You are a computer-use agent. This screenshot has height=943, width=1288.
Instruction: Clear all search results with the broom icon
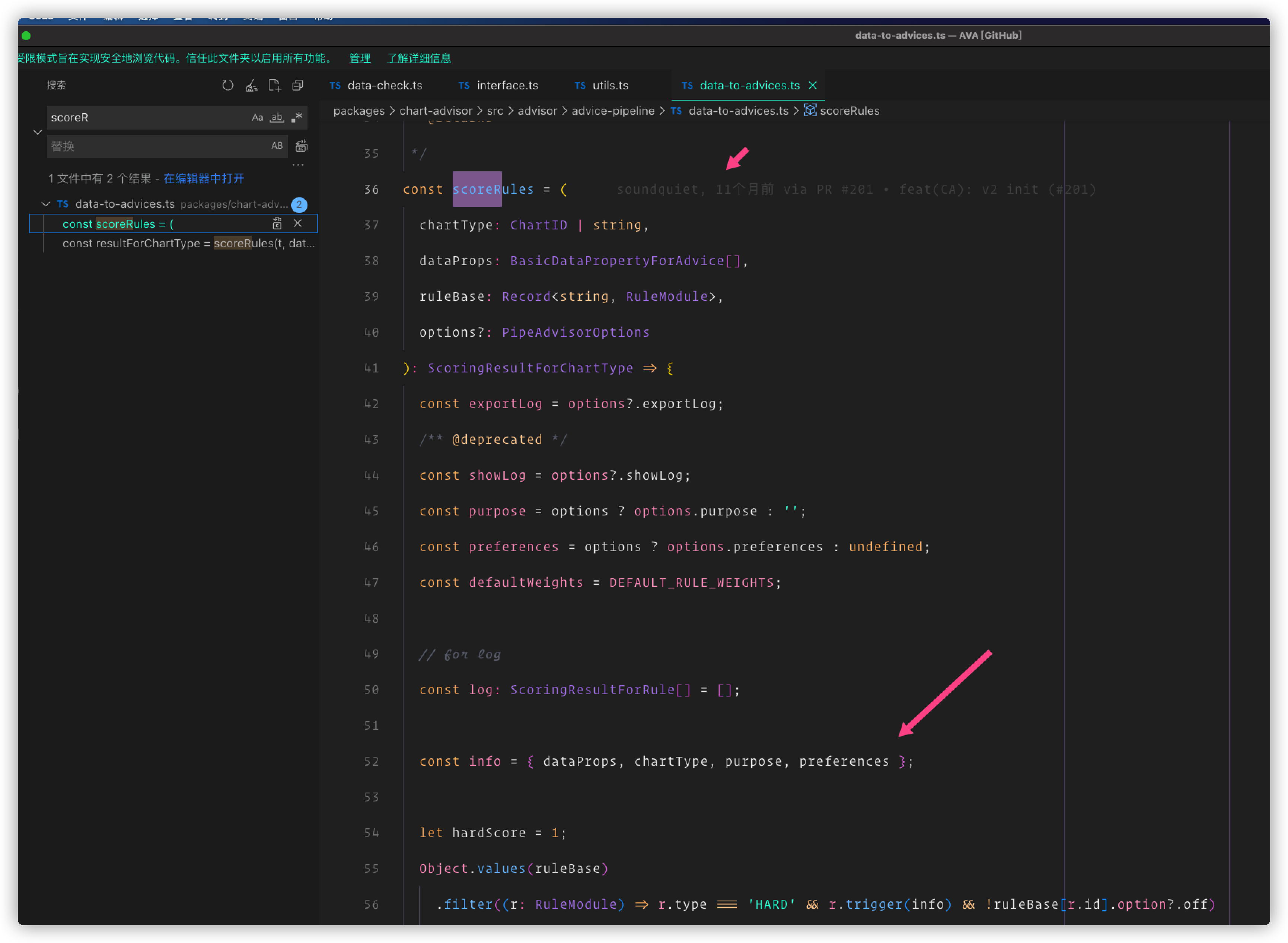[x=252, y=85]
